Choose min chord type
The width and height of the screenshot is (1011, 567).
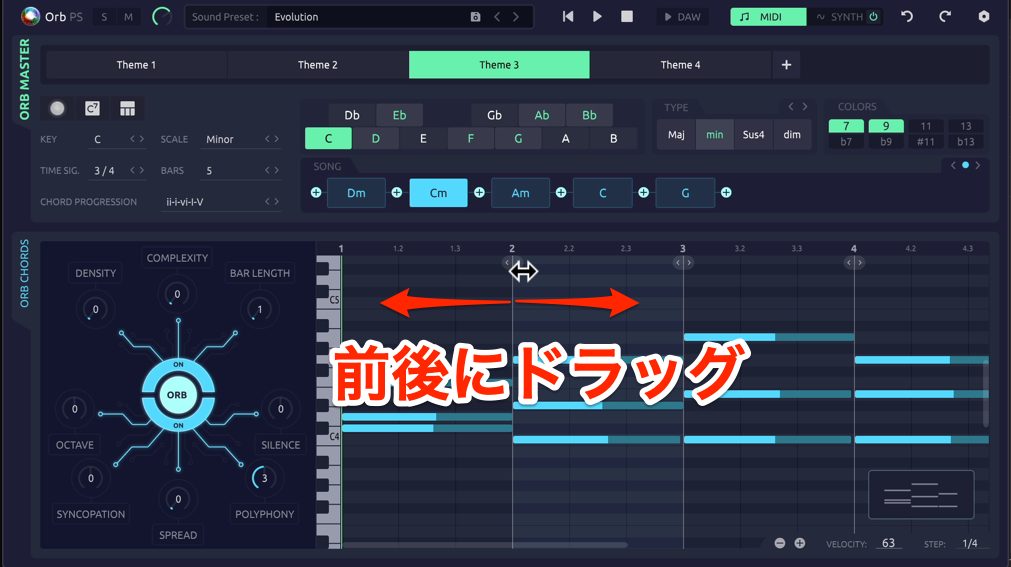tap(714, 135)
